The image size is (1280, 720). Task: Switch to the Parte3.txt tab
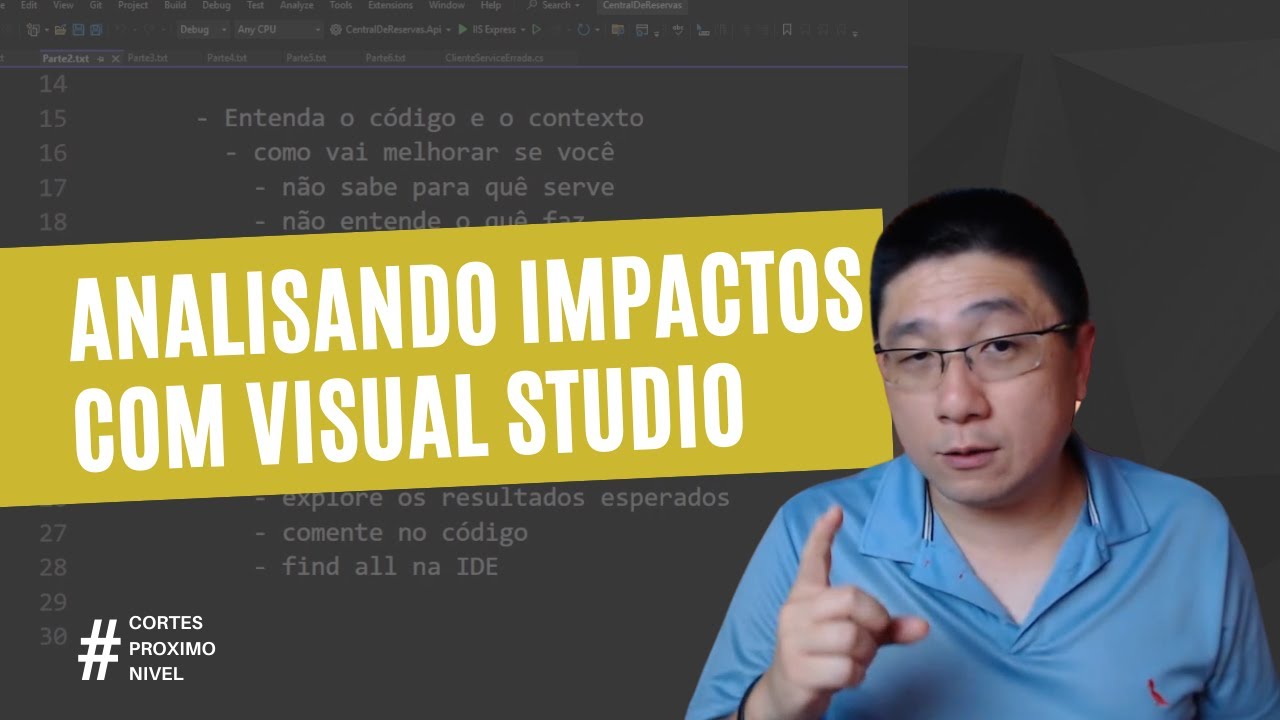[147, 58]
